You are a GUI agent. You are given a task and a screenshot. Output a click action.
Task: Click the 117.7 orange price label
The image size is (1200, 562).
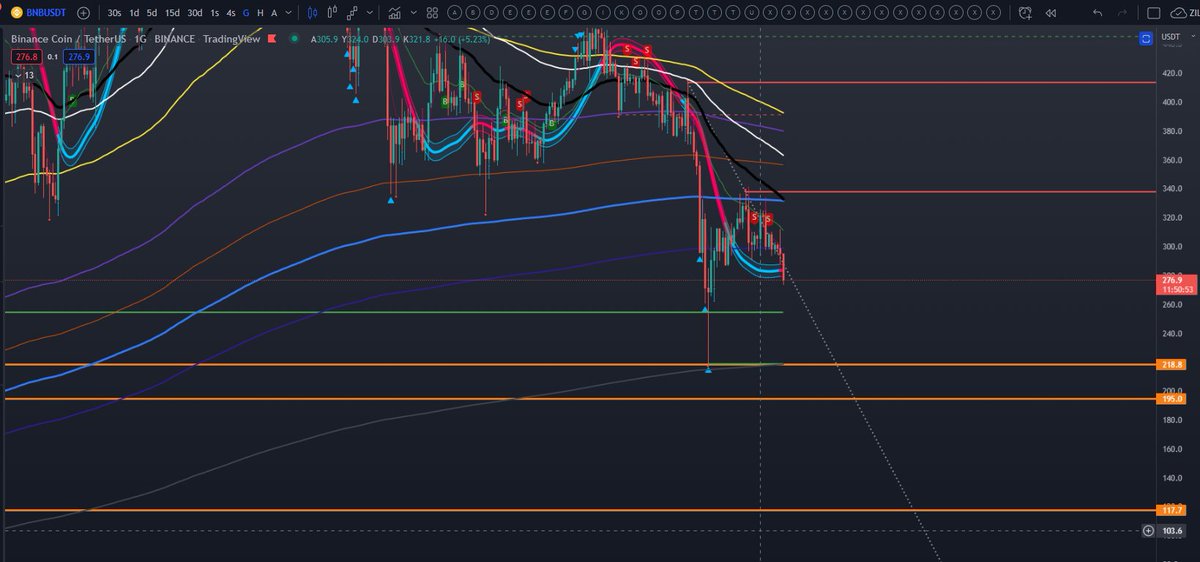(x=1172, y=510)
